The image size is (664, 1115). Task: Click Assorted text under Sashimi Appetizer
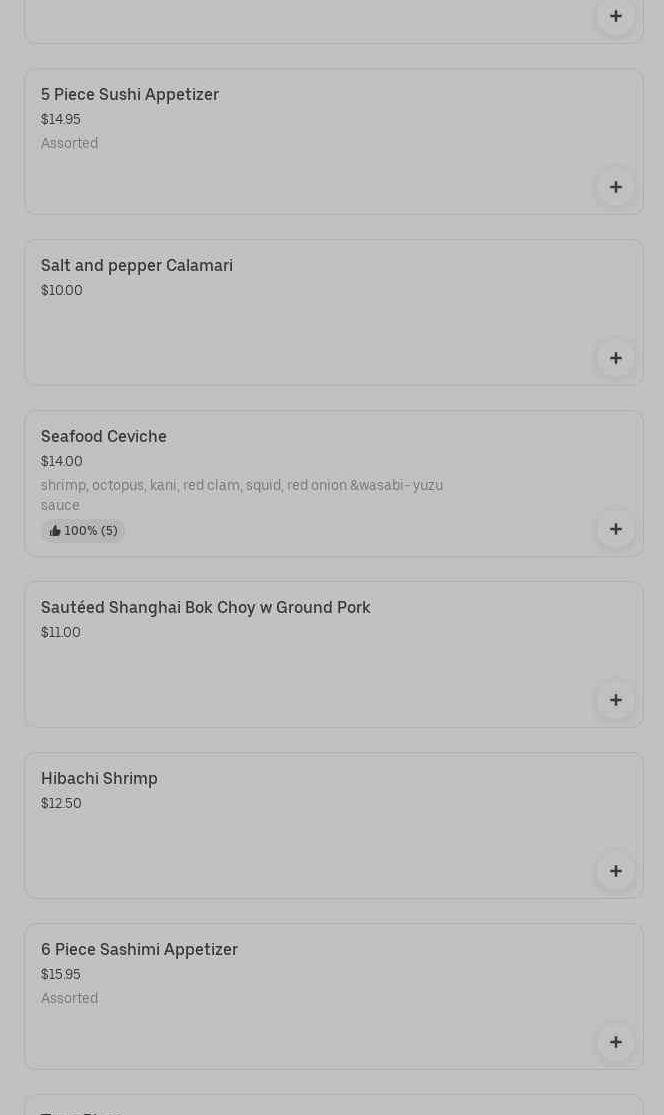(69, 999)
